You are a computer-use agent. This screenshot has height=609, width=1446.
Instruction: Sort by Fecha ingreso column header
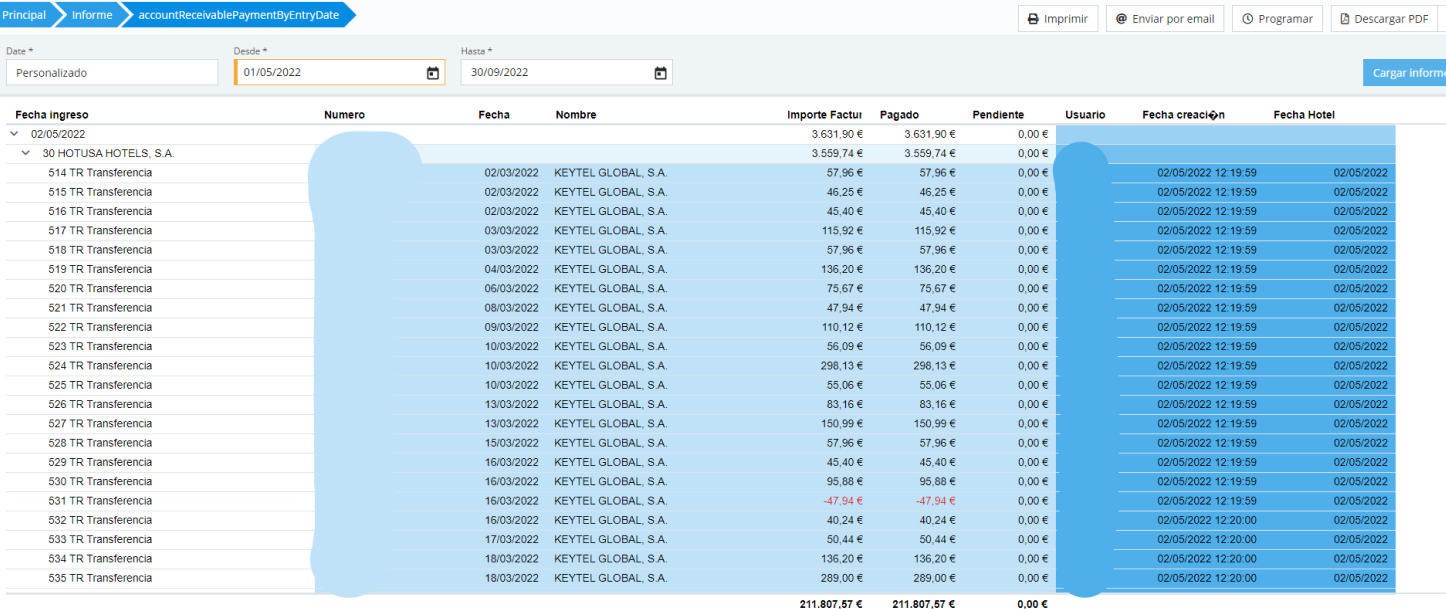click(x=52, y=115)
